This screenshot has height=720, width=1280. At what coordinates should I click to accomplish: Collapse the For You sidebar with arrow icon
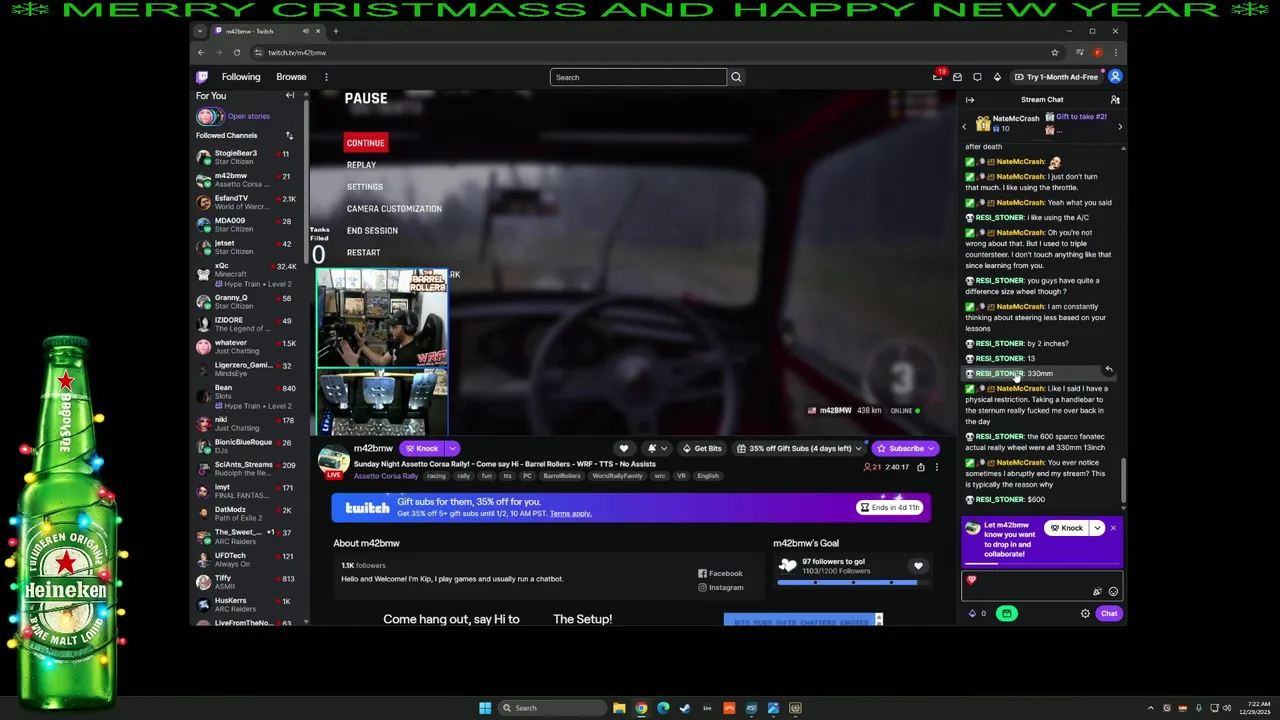pos(290,96)
